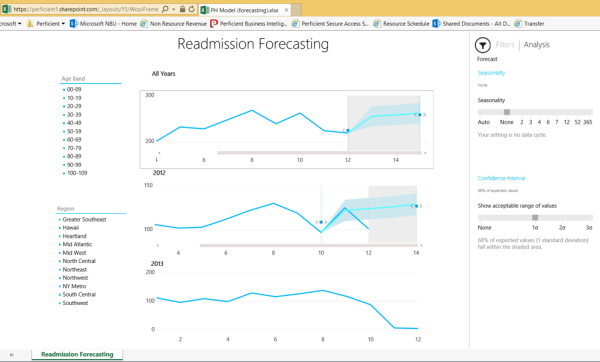Click the All Years chart horizontal scrollbar
Screen dimensions: 600x362
[319, 153]
